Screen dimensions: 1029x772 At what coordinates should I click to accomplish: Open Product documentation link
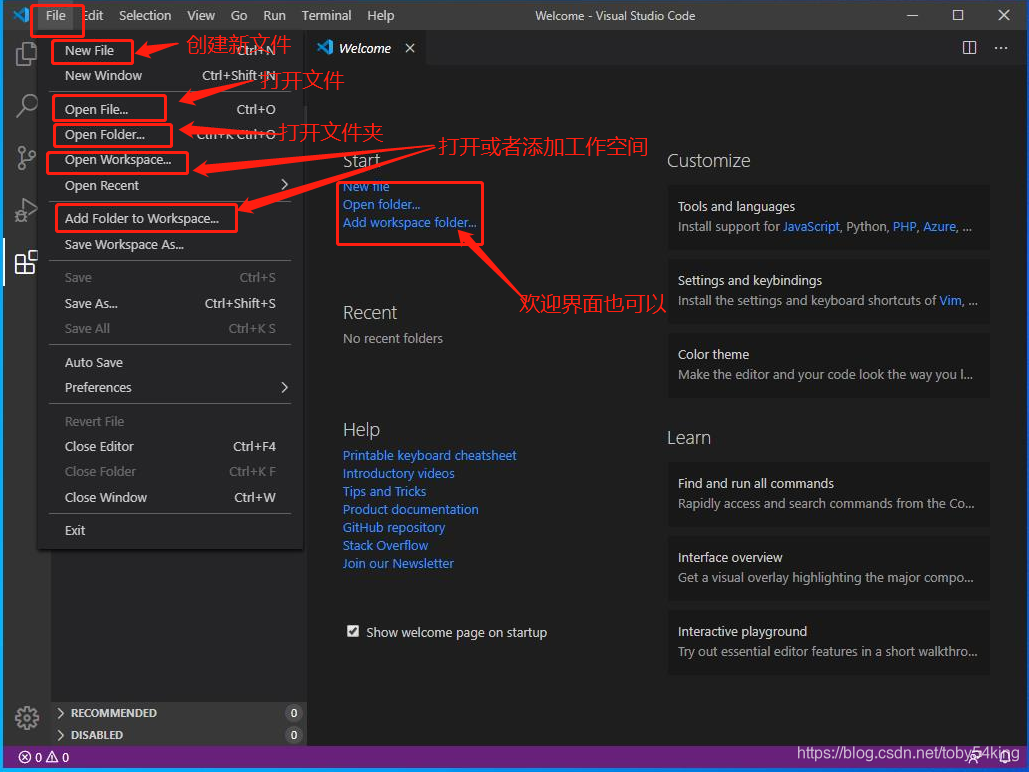click(x=410, y=509)
